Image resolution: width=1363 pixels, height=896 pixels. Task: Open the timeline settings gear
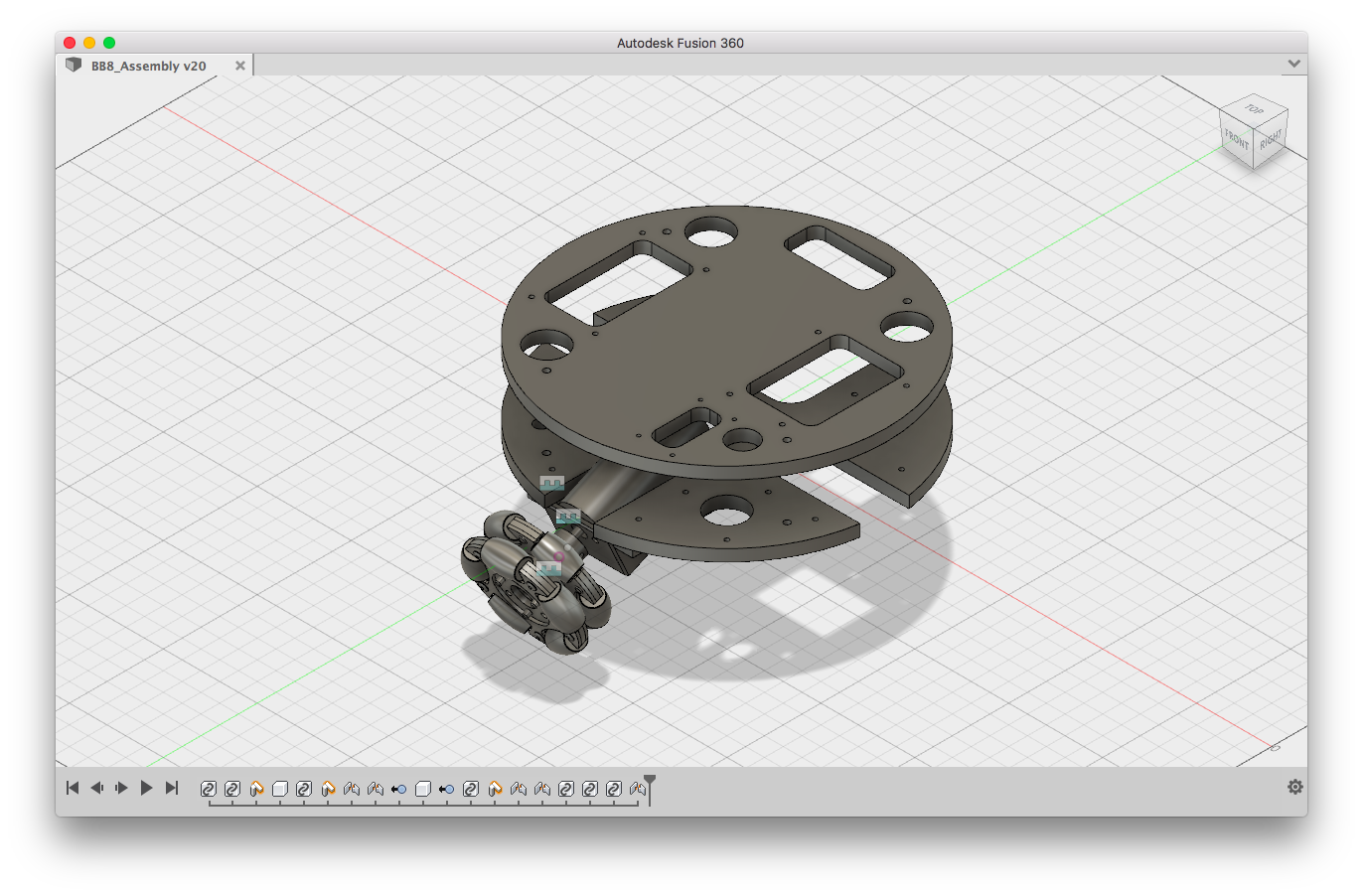point(1295,787)
